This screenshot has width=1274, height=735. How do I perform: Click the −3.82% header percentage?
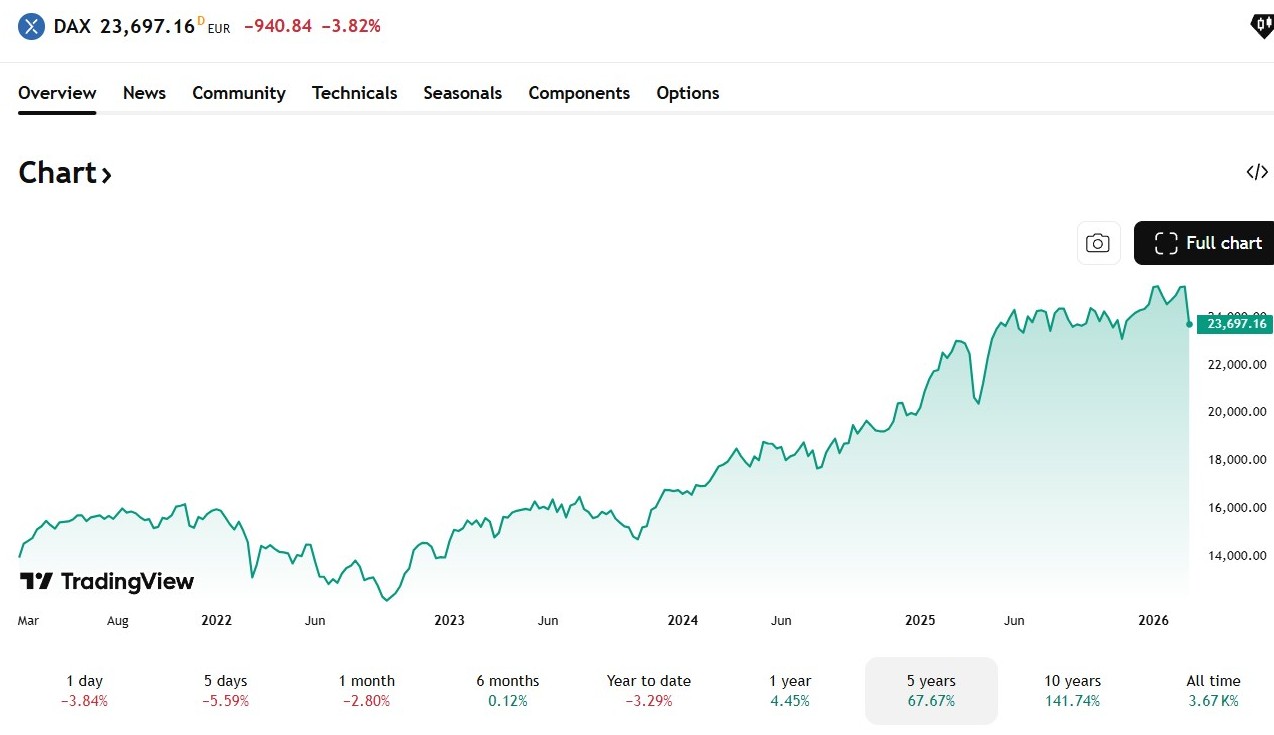click(x=351, y=26)
